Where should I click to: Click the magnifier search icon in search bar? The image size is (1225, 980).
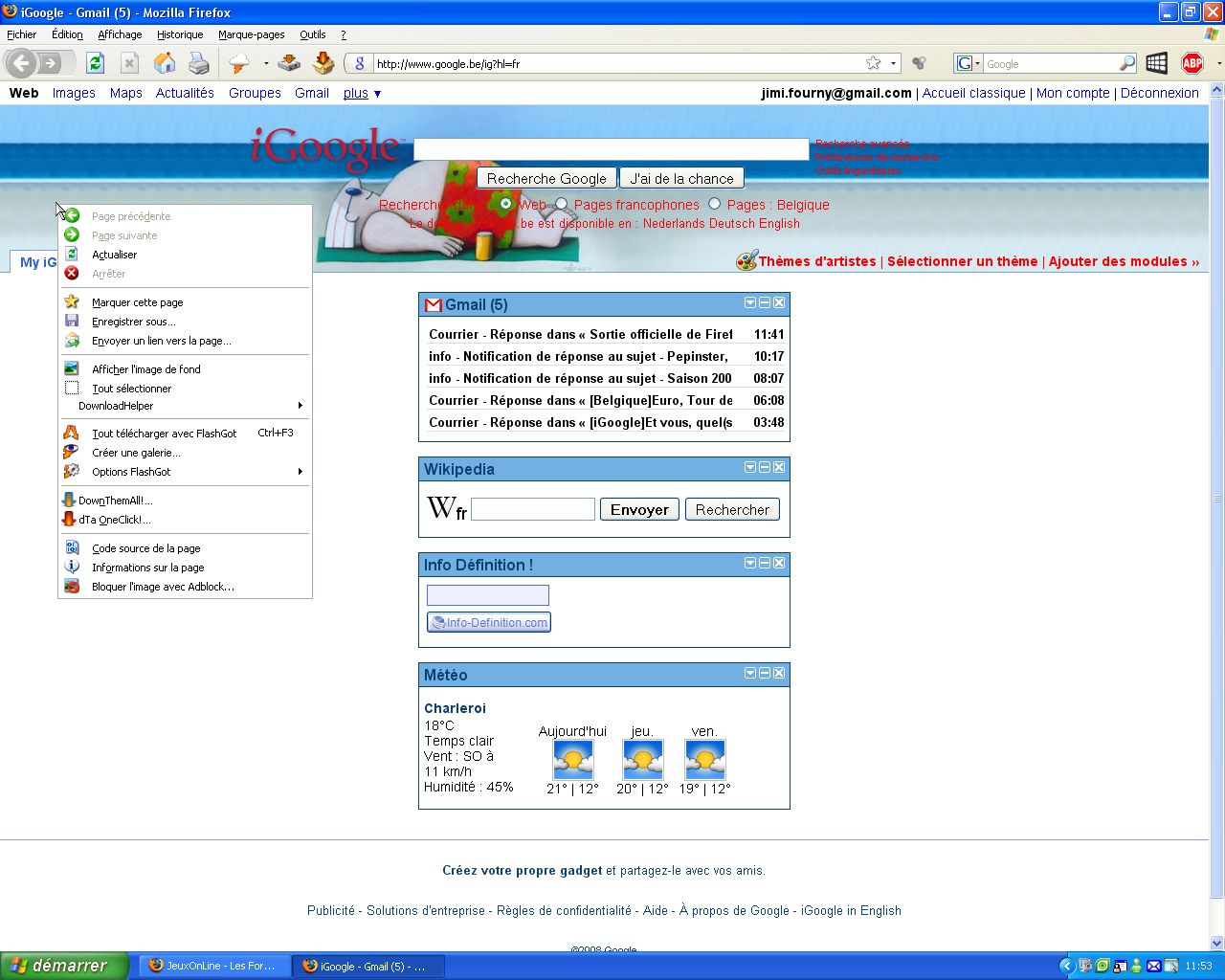(1127, 63)
